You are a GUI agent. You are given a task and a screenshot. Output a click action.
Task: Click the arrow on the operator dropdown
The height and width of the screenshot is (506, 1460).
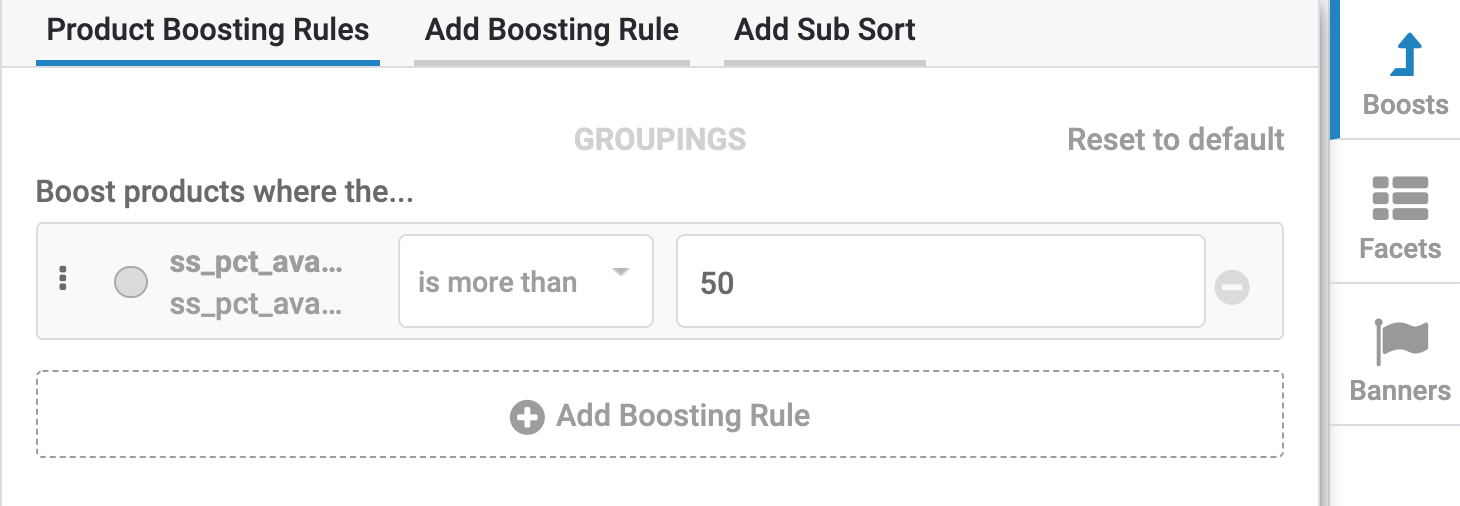tap(620, 272)
